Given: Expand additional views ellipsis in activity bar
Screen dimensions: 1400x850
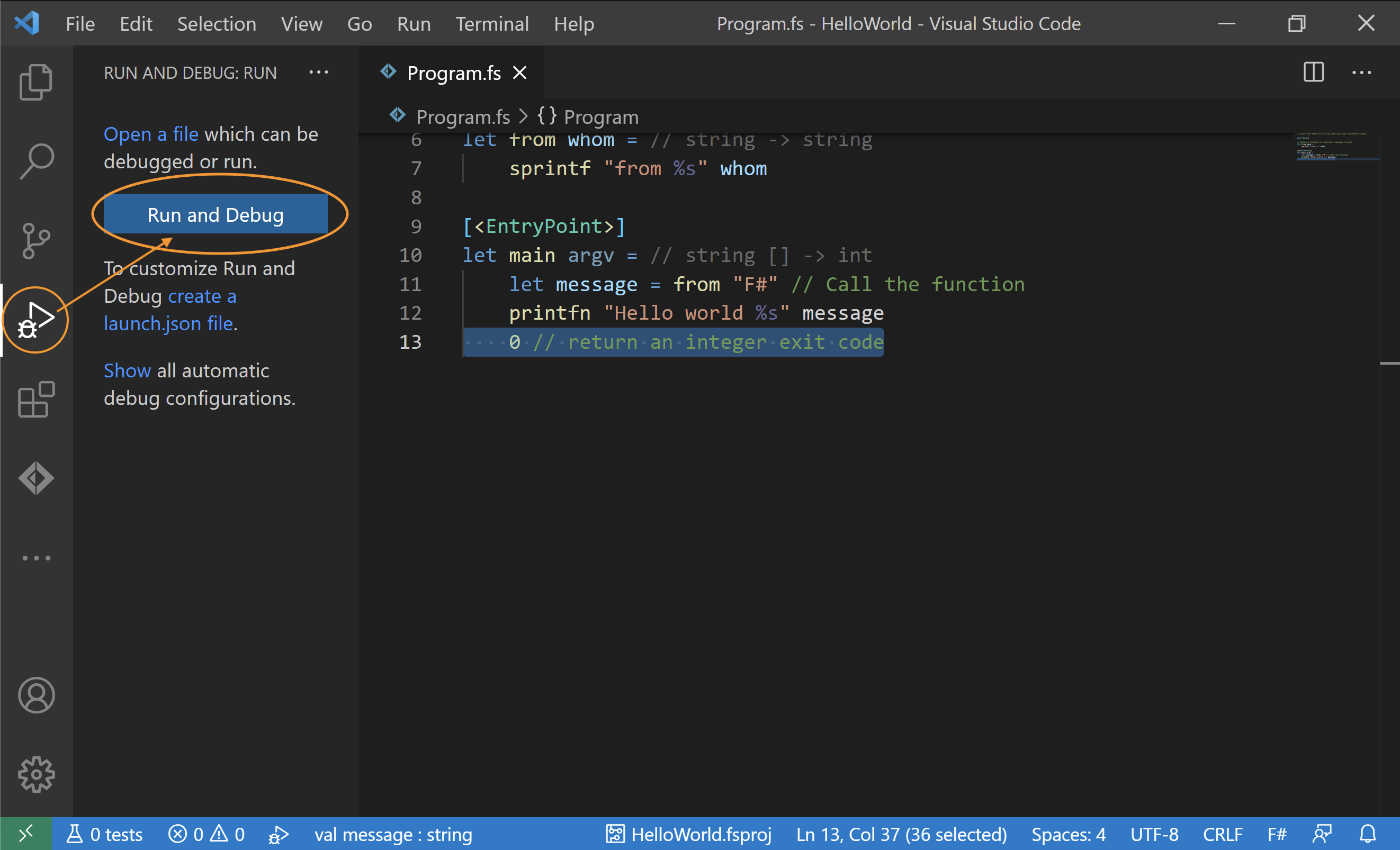Looking at the screenshot, I should (36, 558).
